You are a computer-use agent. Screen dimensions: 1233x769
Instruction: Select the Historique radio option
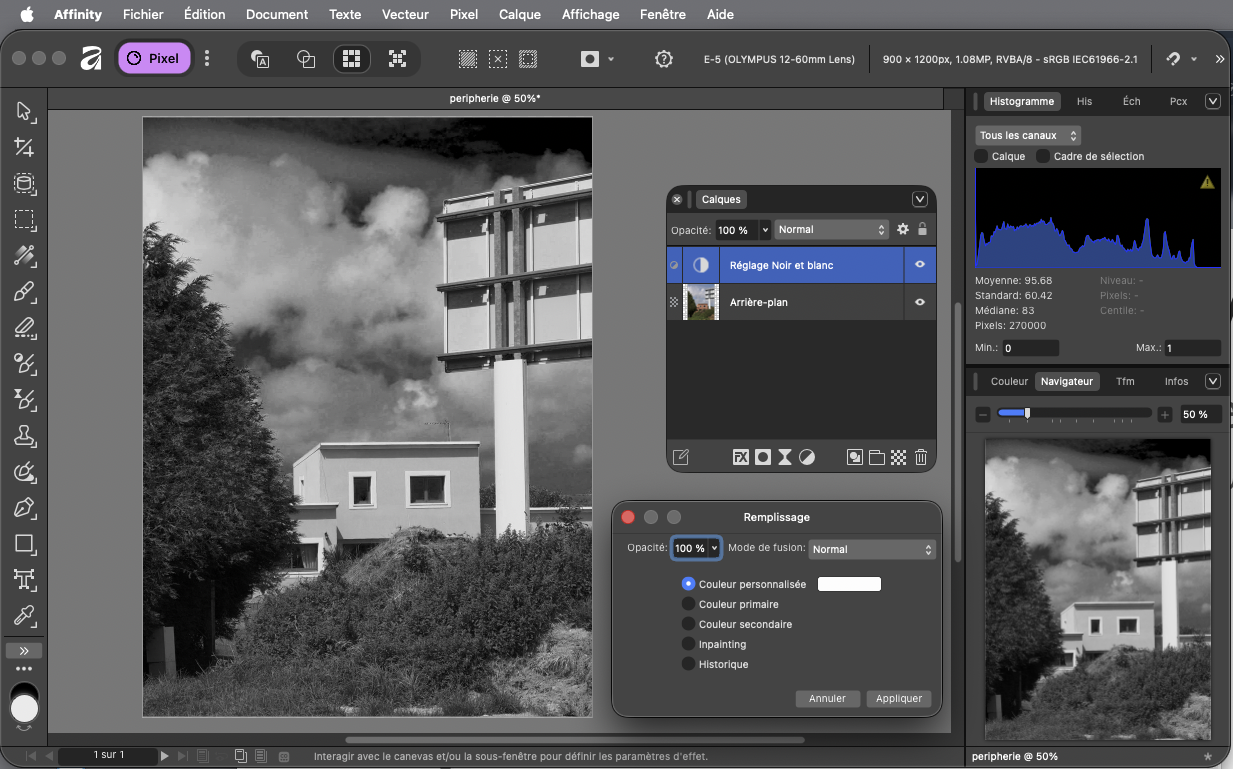pos(688,664)
